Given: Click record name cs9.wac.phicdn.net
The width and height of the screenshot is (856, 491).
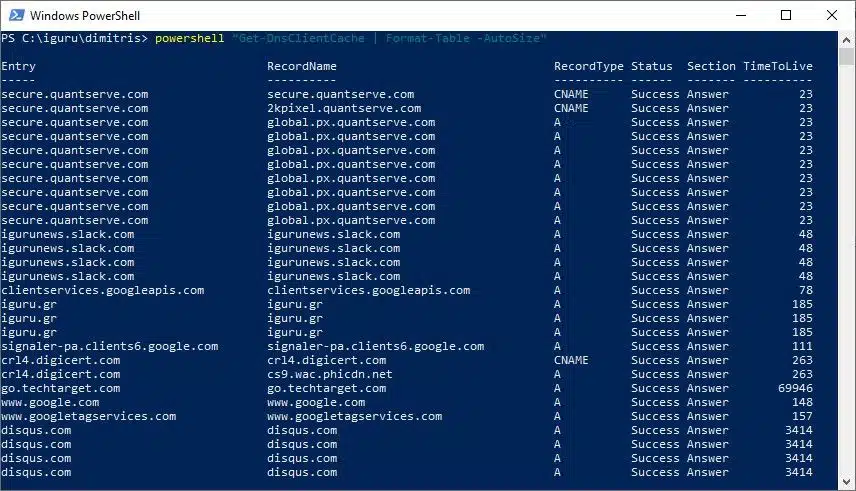Looking at the screenshot, I should tap(330, 375).
